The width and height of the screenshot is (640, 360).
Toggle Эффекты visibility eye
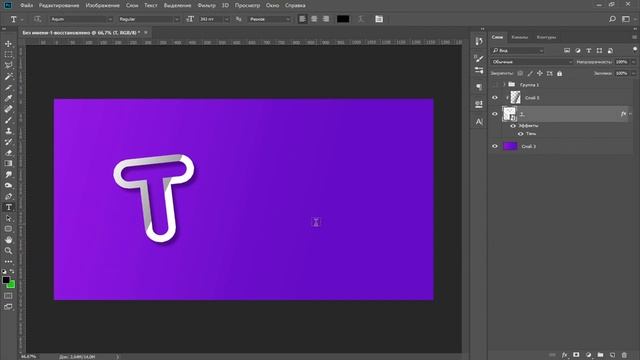pos(513,126)
